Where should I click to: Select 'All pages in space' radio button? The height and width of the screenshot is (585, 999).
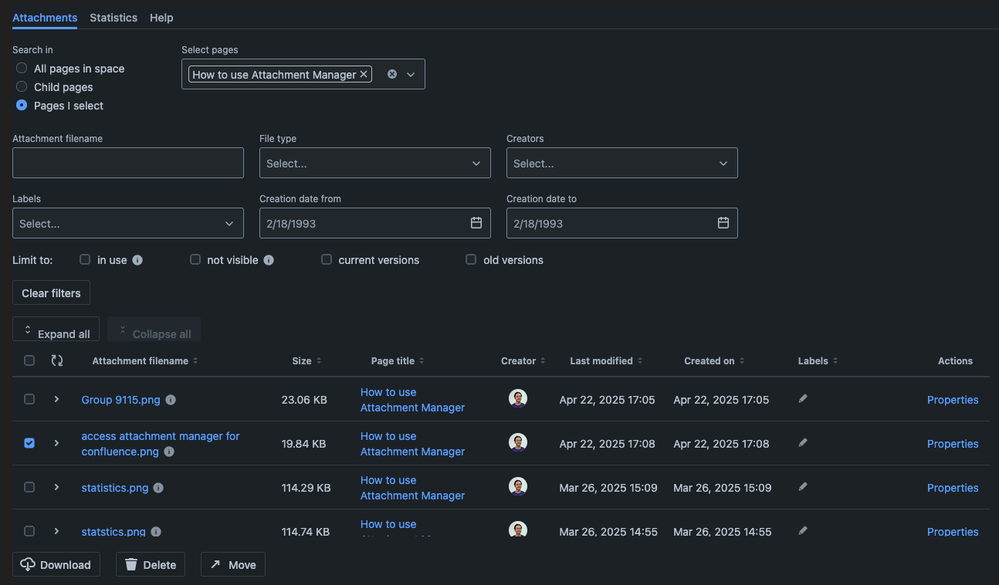pos(22,69)
